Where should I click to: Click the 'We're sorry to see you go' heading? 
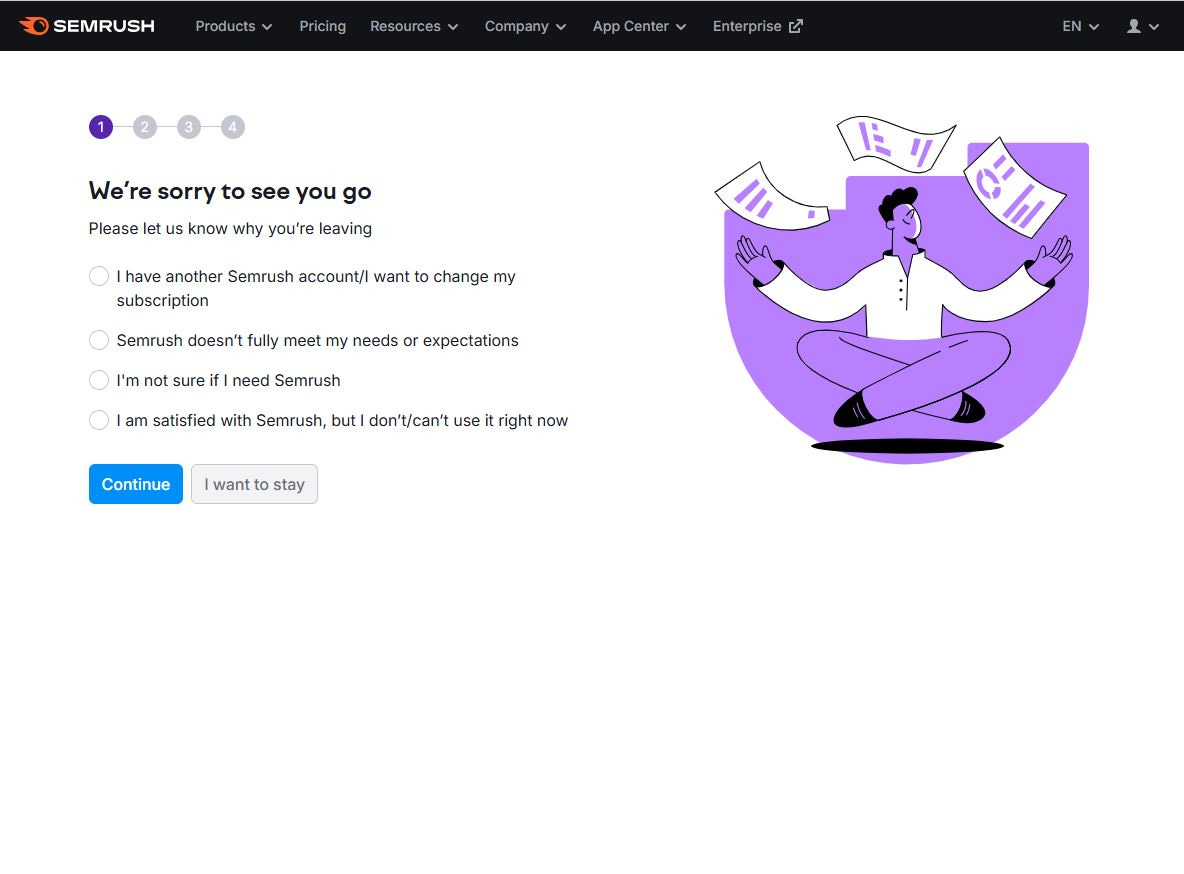tap(230, 191)
